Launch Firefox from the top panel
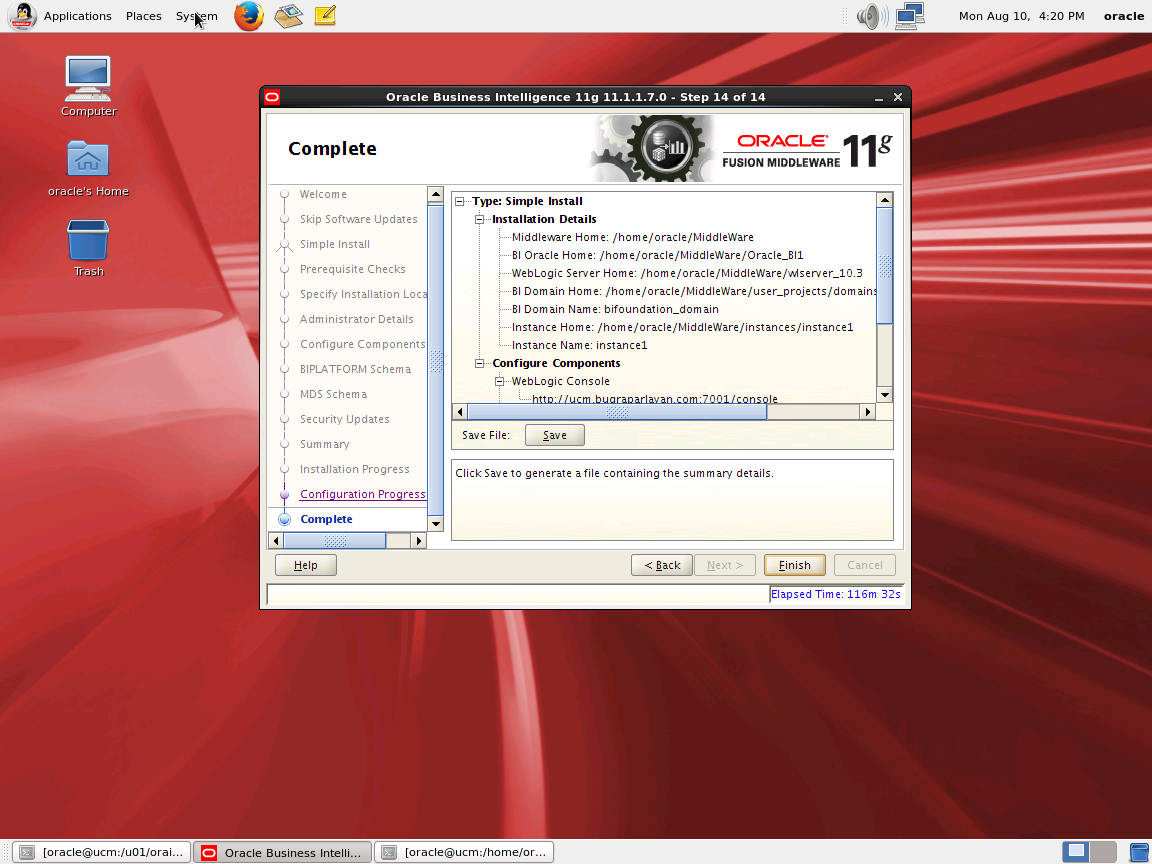Viewport: 1152px width, 864px height. coord(249,15)
